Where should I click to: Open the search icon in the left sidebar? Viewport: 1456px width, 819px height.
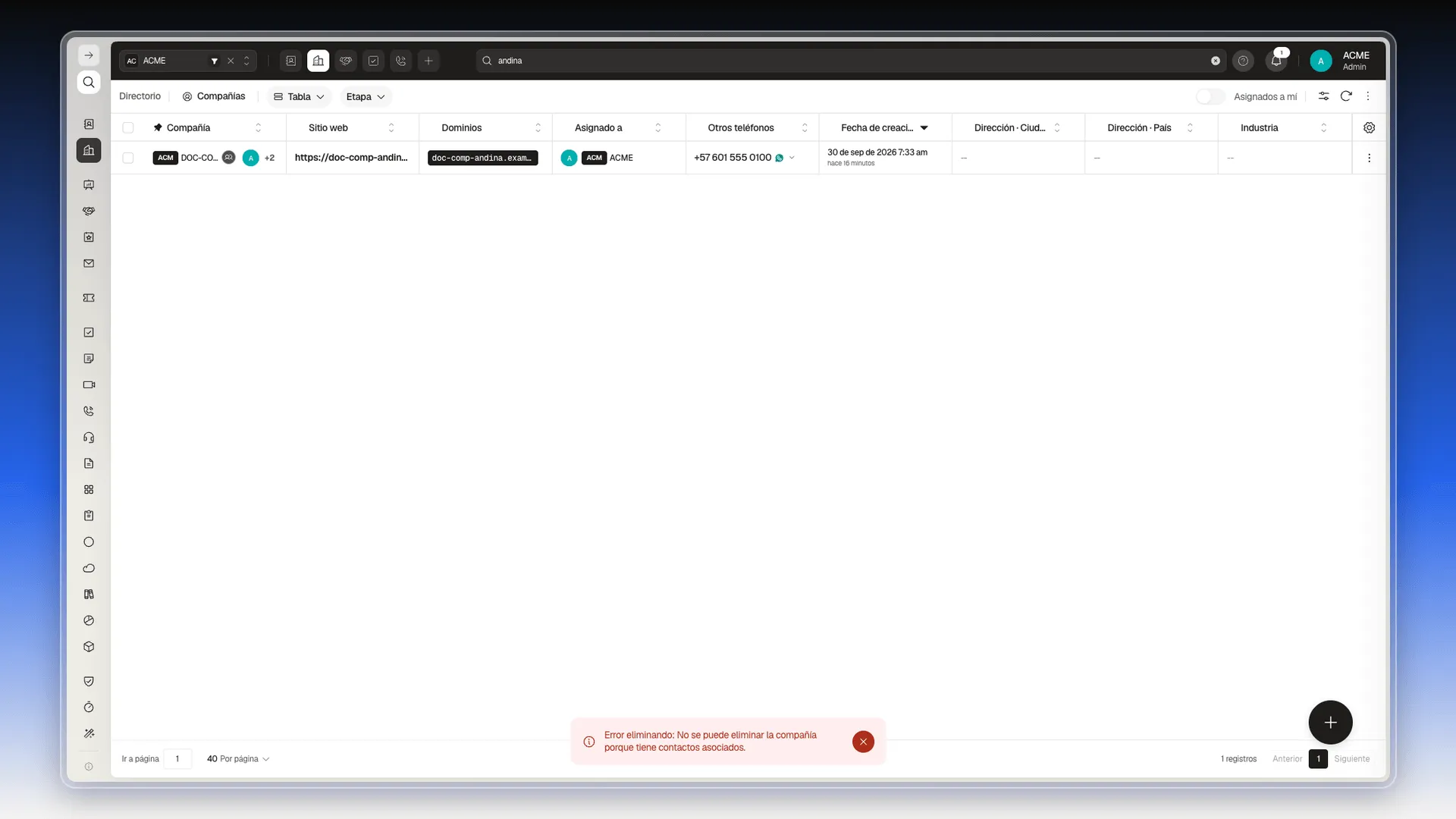pos(89,83)
